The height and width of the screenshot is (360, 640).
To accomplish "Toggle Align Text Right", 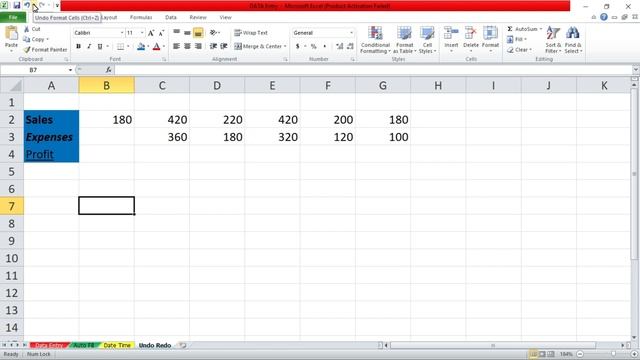I will [x=198, y=46].
